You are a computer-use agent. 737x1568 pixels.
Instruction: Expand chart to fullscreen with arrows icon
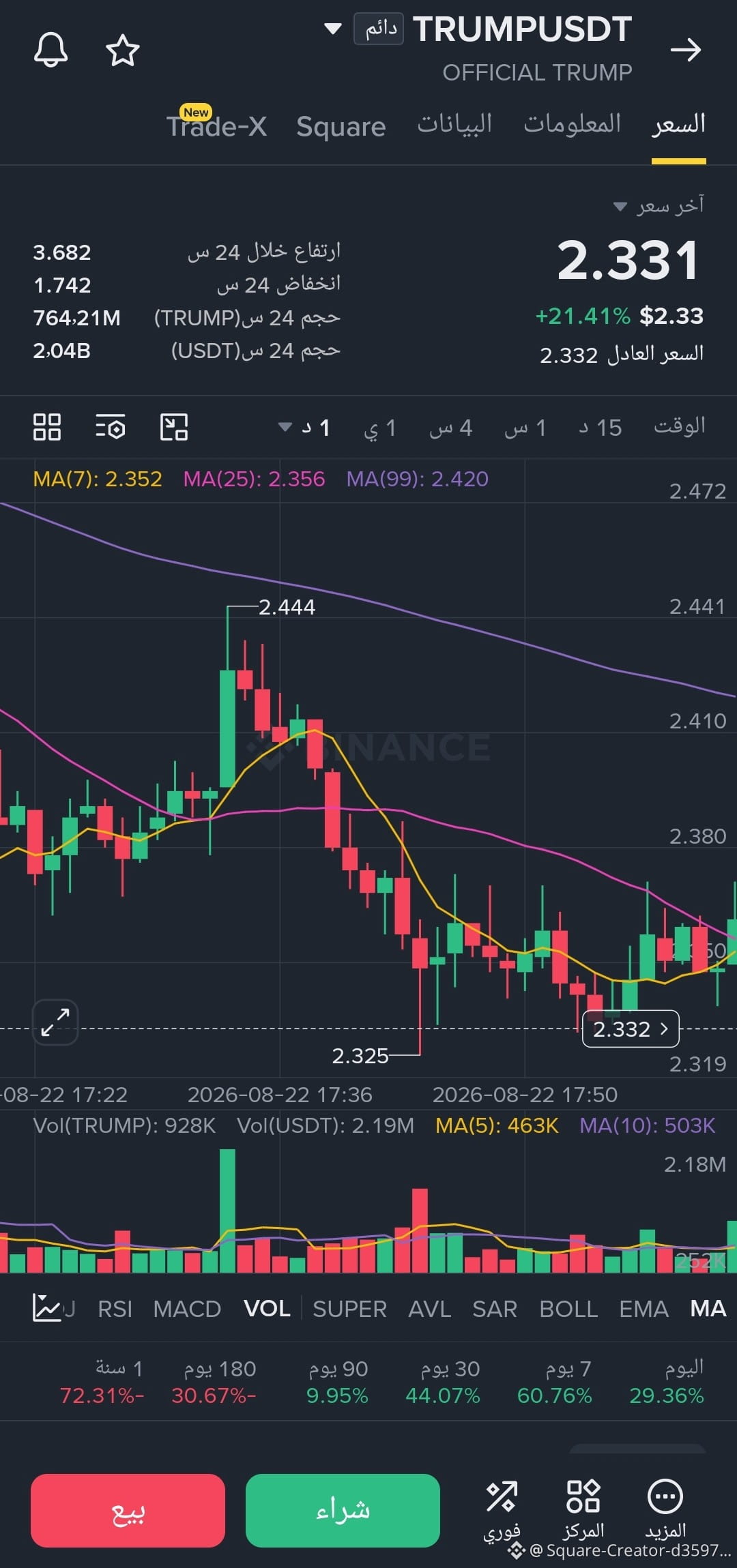(x=55, y=1022)
